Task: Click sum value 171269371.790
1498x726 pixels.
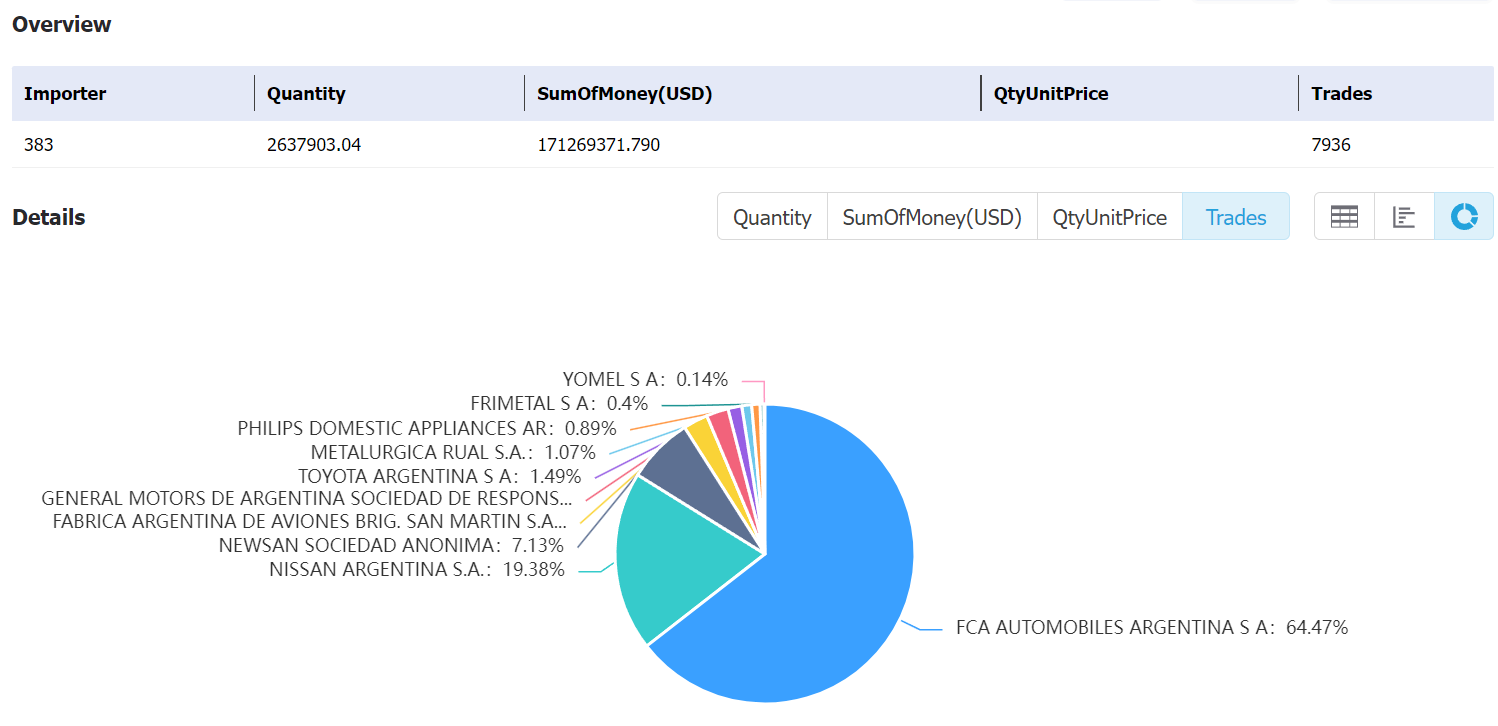Action: click(x=599, y=145)
